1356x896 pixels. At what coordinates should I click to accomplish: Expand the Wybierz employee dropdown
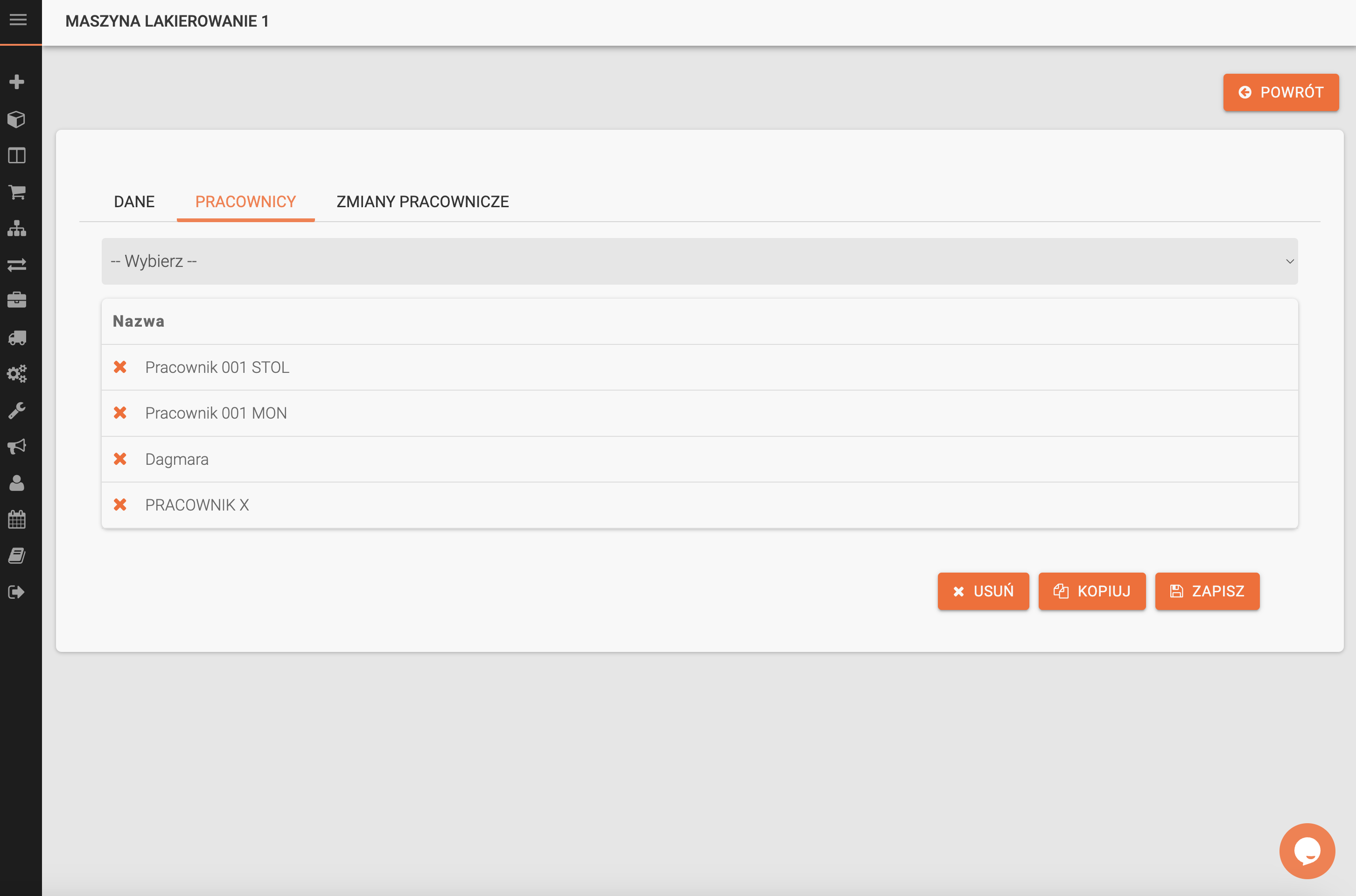point(699,261)
